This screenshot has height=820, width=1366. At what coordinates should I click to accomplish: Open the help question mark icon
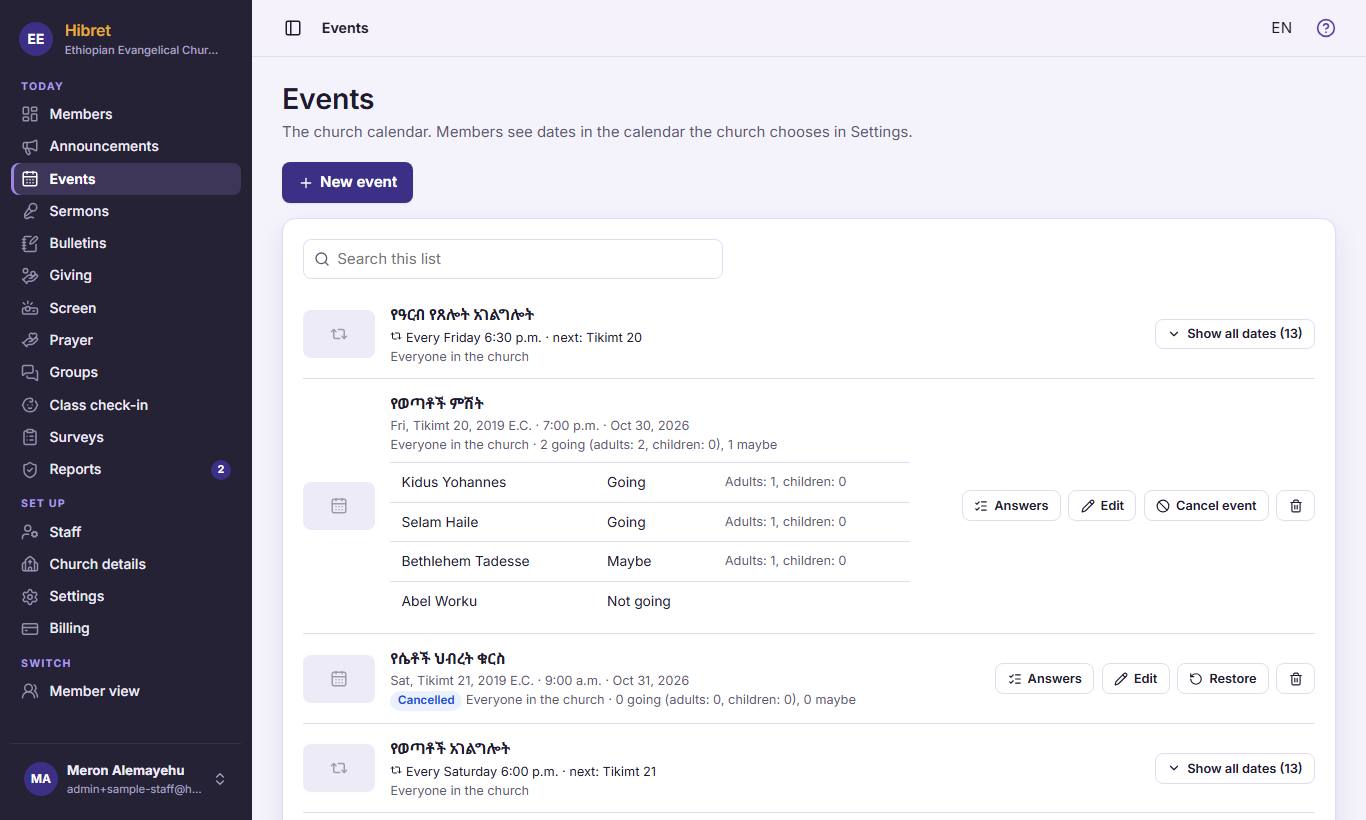(1326, 28)
